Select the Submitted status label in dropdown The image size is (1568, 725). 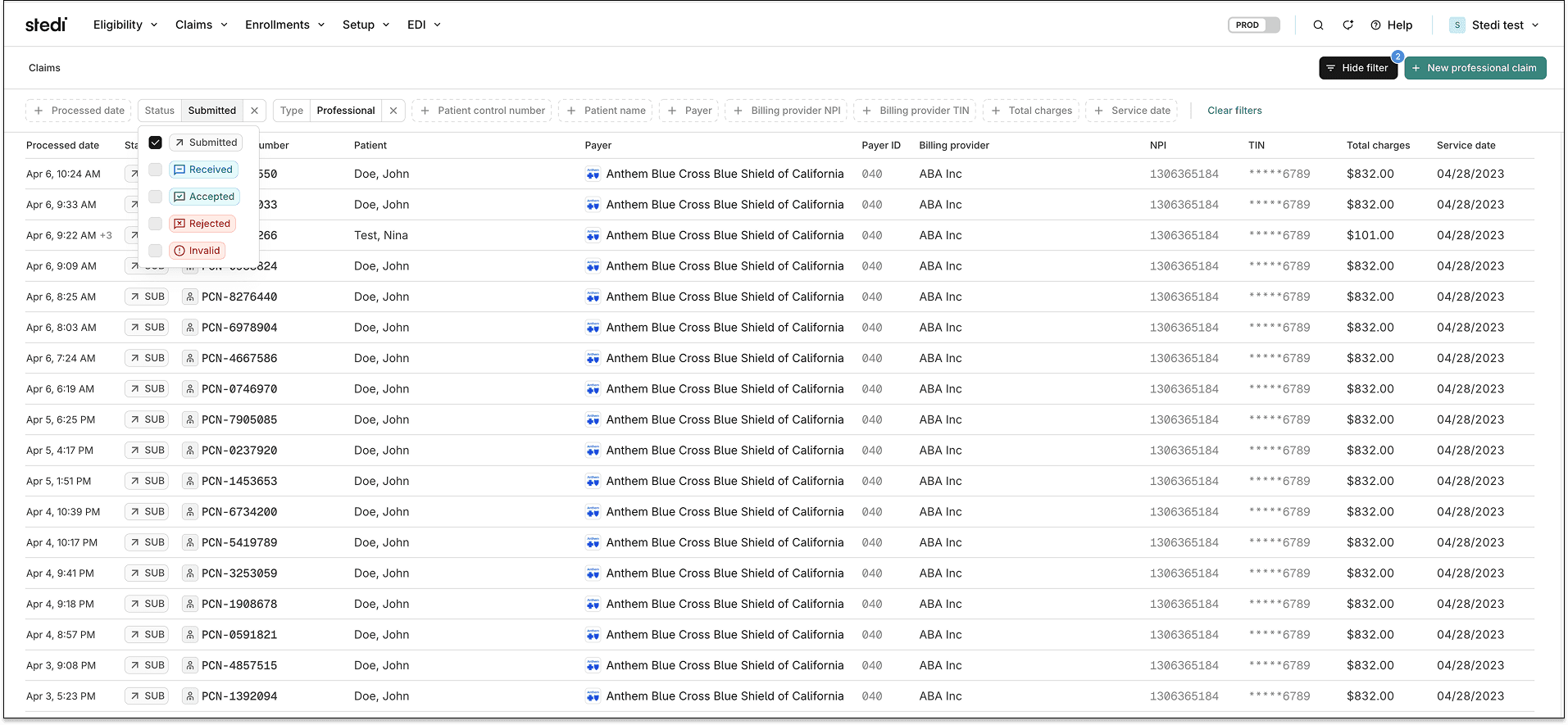(206, 143)
